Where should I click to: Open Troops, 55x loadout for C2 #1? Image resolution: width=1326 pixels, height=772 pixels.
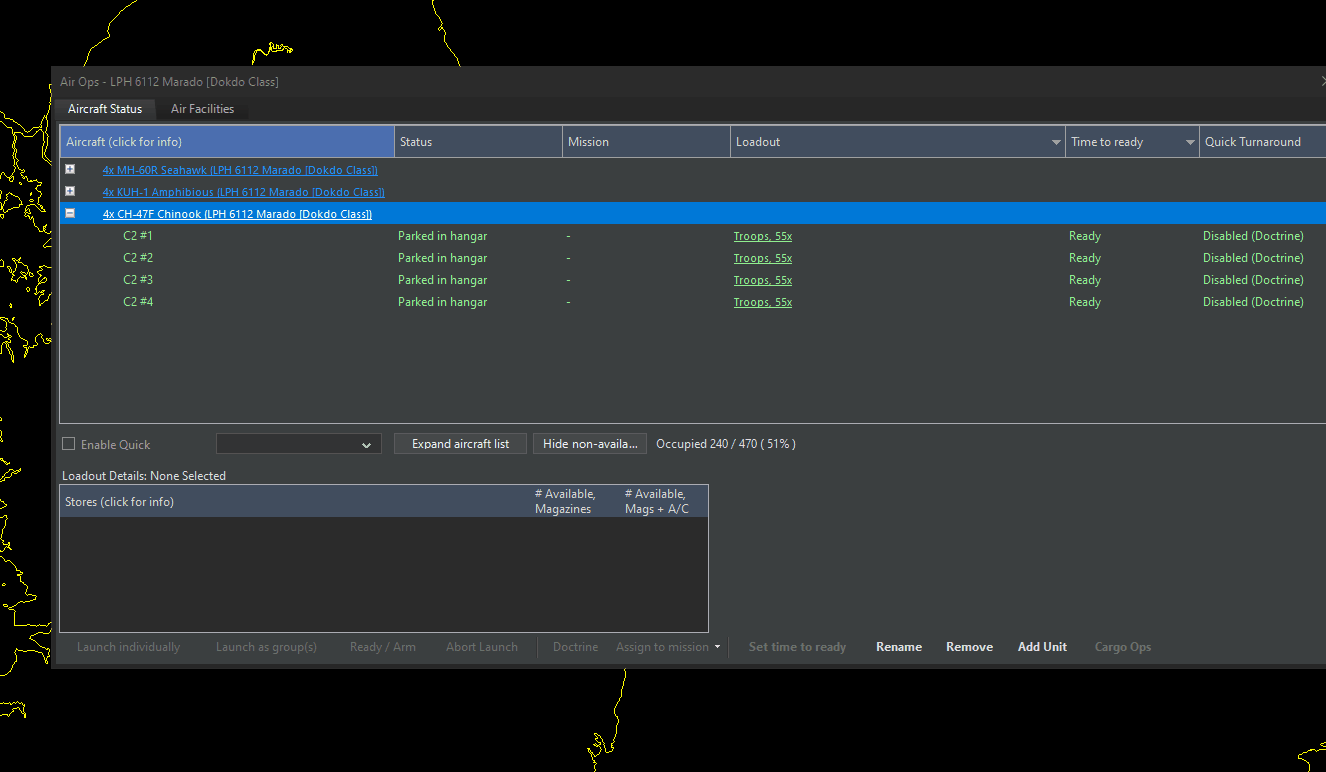pyautogui.click(x=762, y=236)
